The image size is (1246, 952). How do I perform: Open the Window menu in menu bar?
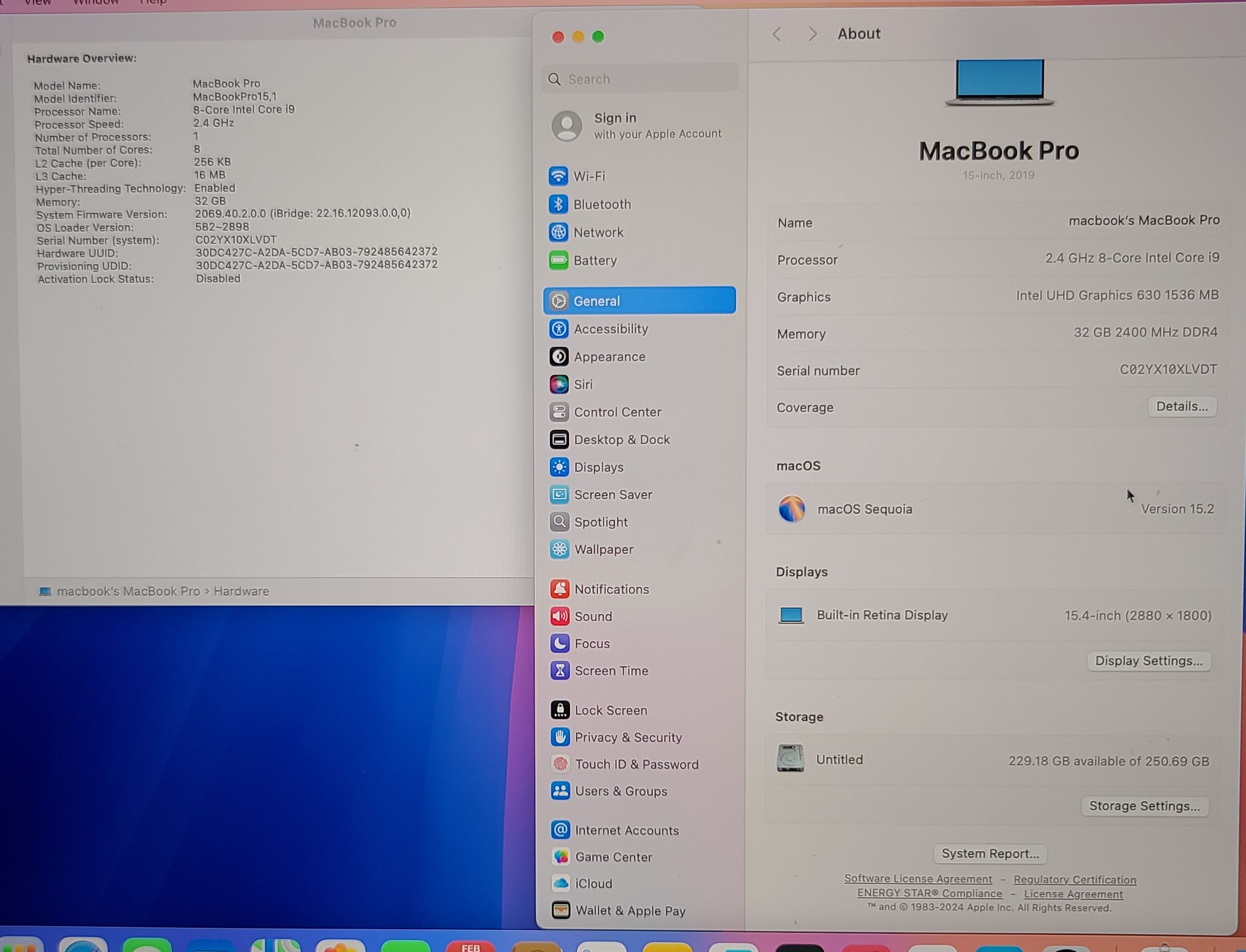tap(96, 3)
